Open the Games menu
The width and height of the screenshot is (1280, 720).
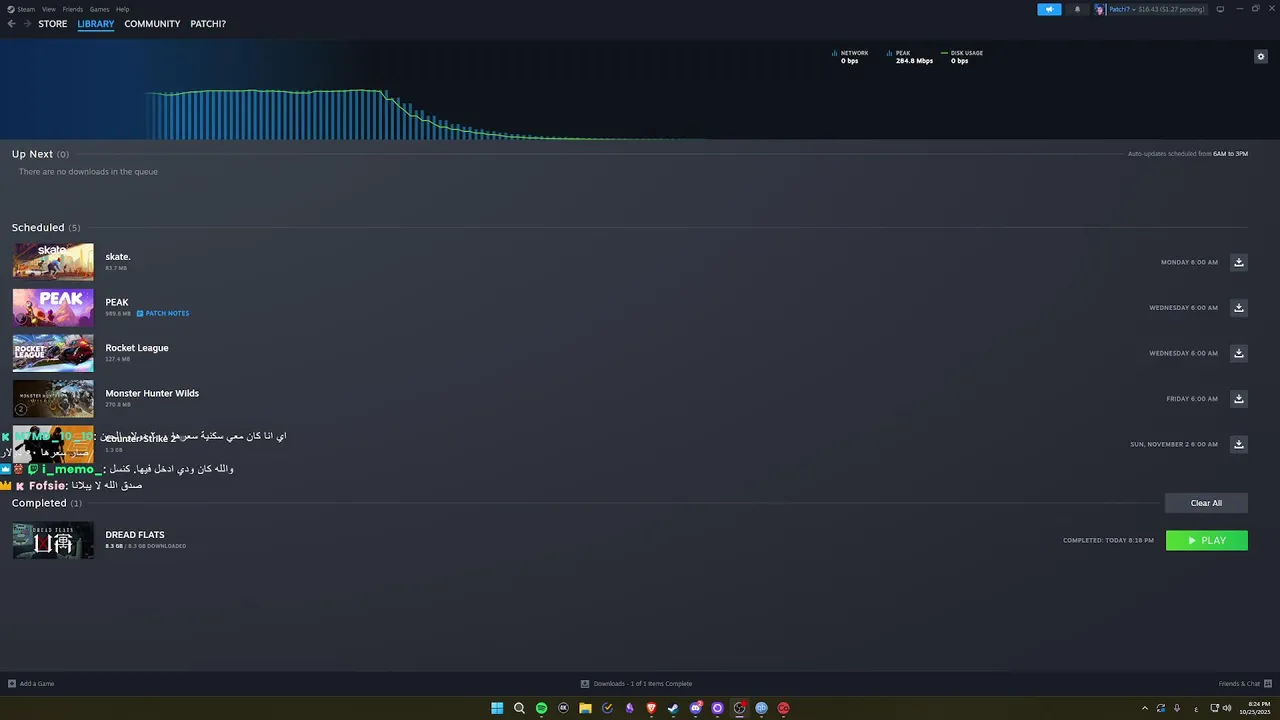click(x=99, y=9)
